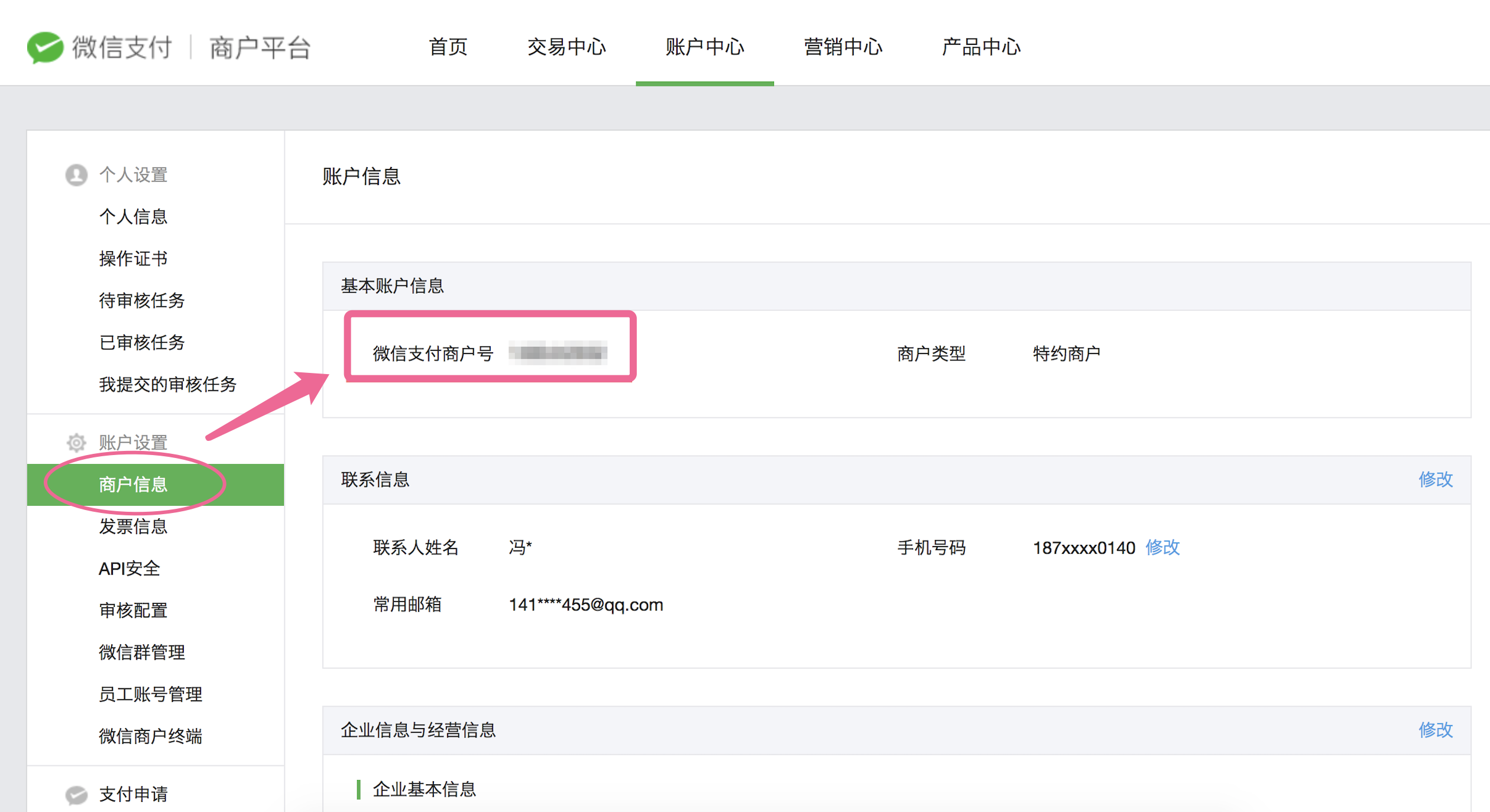Open the 营销中心 tab
This screenshot has height=812, width=1490.
[x=843, y=47]
